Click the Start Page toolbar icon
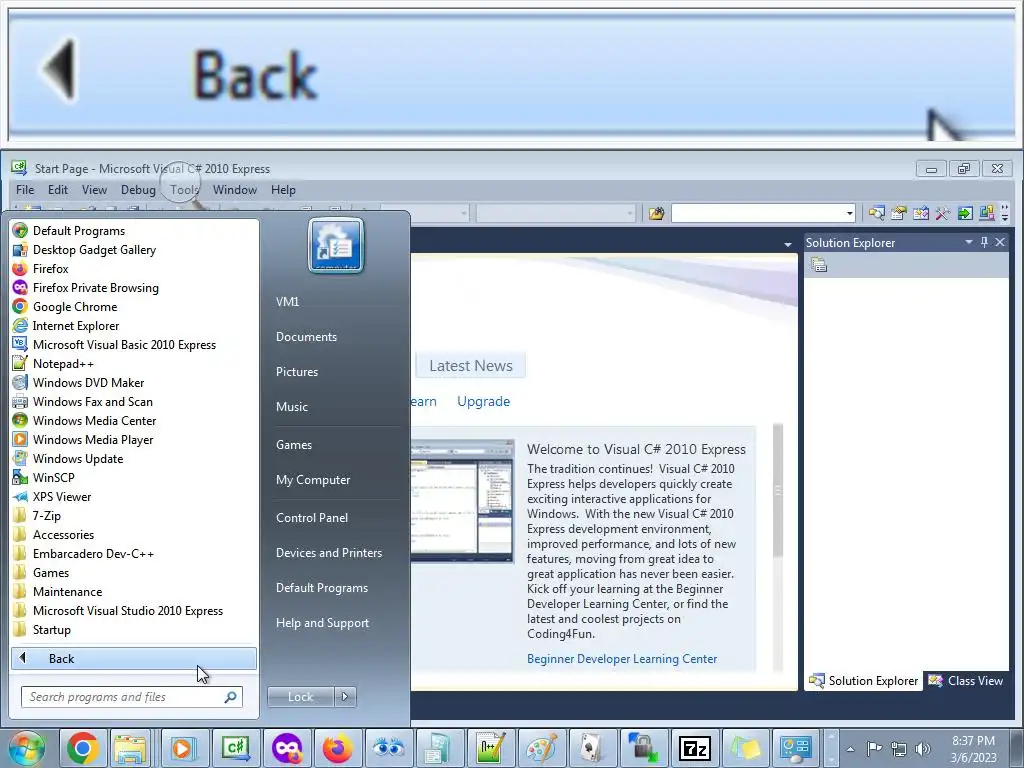Viewport: 1024px width, 768px height. 965,213
